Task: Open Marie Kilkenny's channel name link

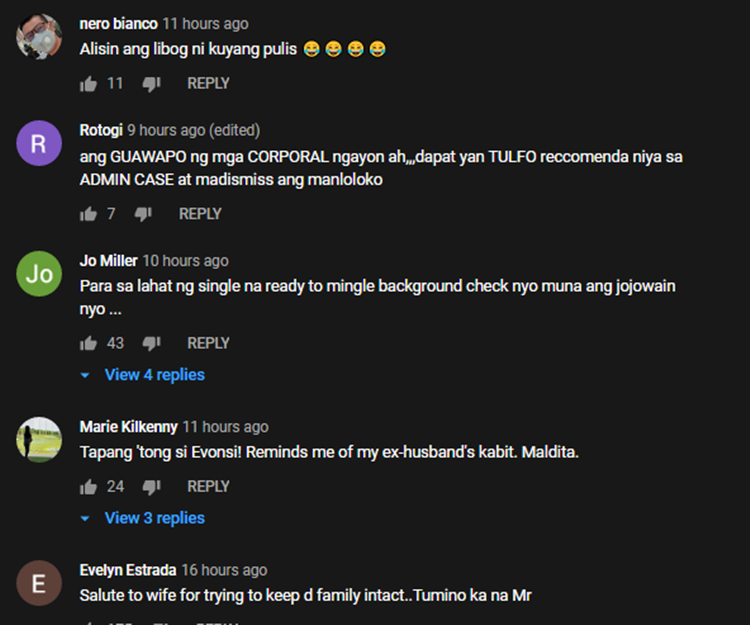Action: 128,427
